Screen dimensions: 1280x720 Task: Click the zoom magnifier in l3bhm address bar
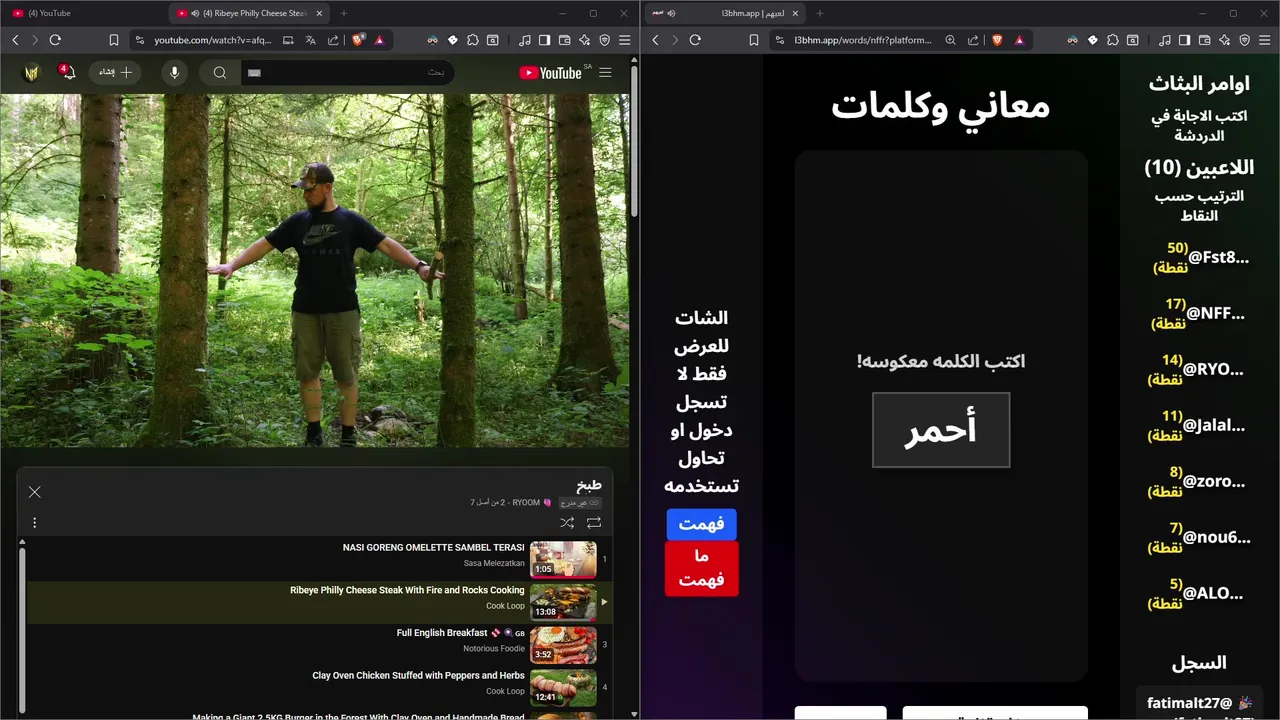[951, 40]
